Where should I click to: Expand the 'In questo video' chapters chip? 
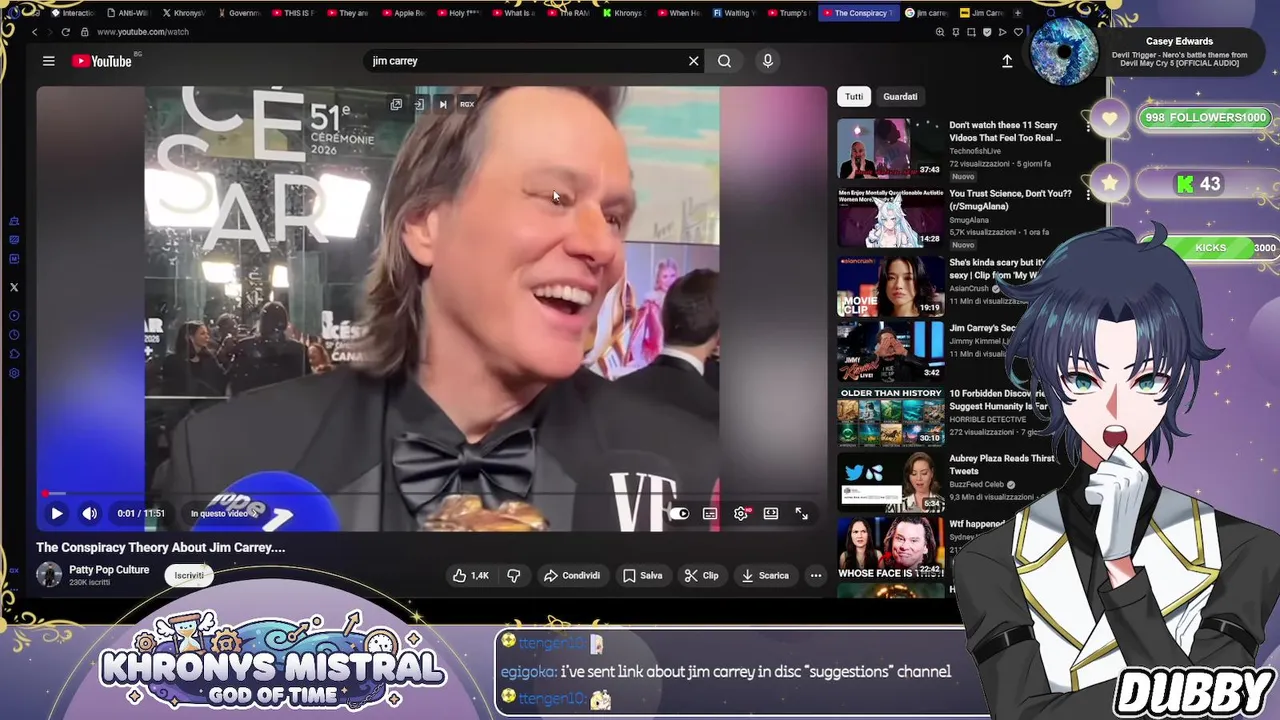point(223,513)
